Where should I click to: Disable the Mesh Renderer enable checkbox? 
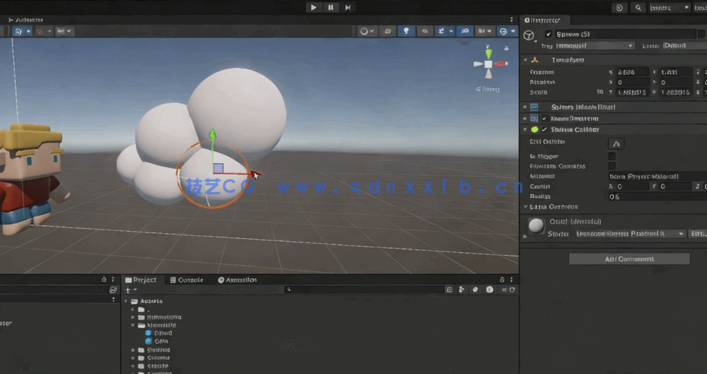pyautogui.click(x=545, y=118)
